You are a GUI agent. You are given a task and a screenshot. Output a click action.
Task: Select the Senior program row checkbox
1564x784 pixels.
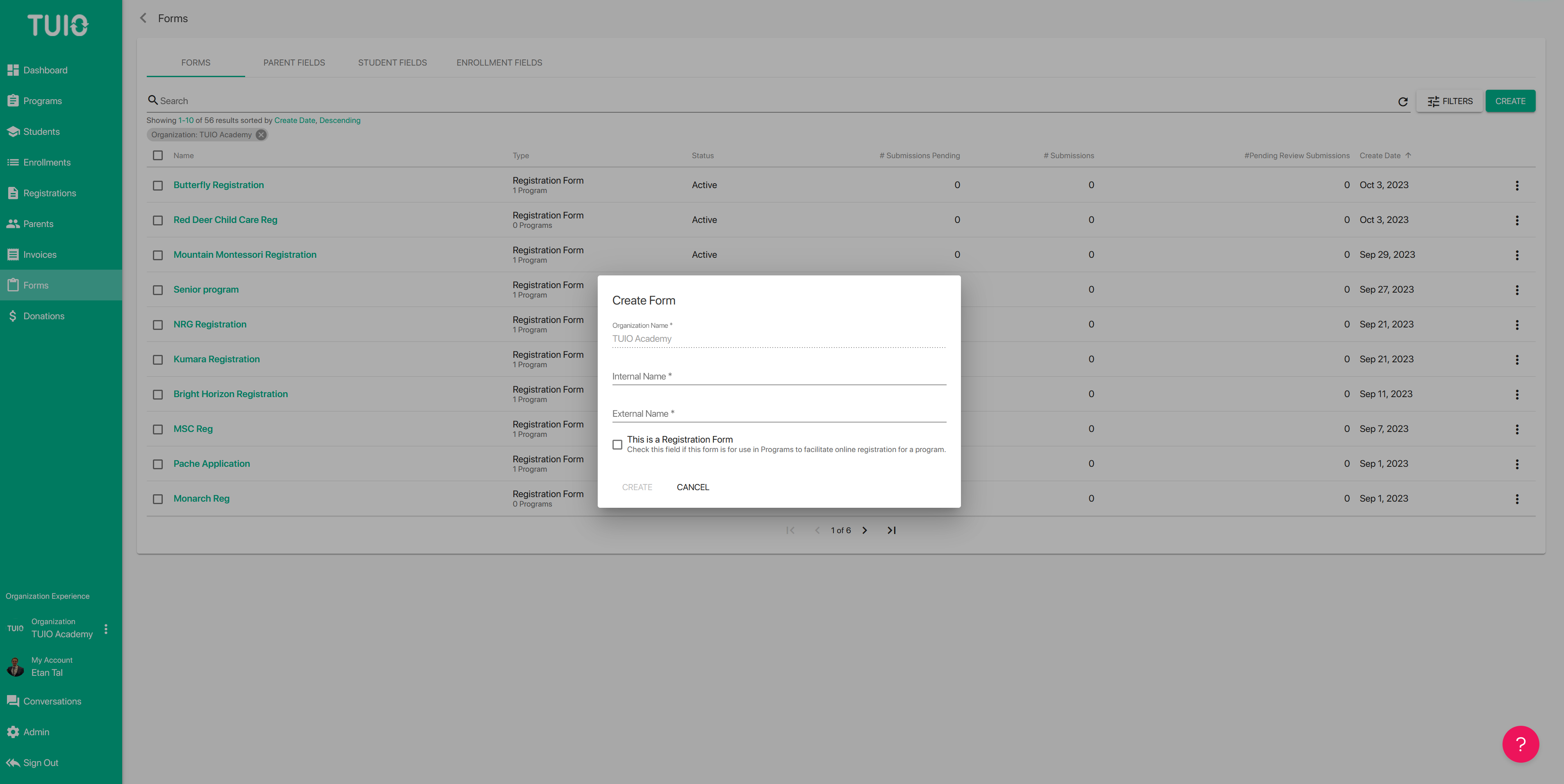point(158,290)
